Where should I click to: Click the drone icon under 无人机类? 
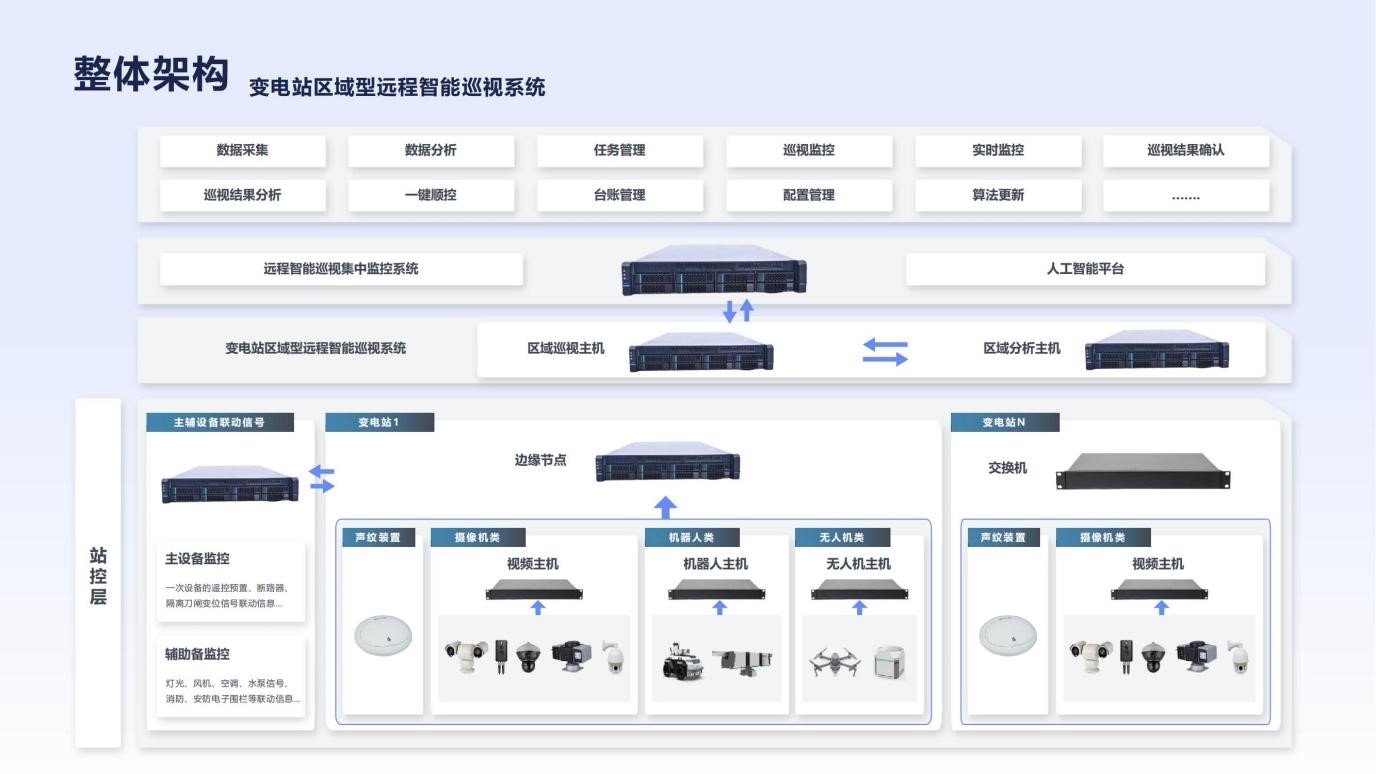pyautogui.click(x=834, y=661)
